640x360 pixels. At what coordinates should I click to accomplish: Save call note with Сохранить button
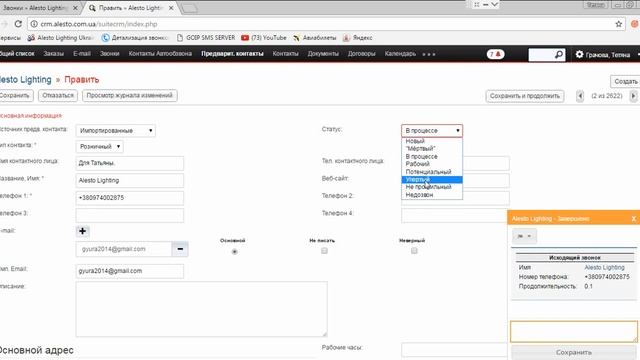tap(573, 352)
